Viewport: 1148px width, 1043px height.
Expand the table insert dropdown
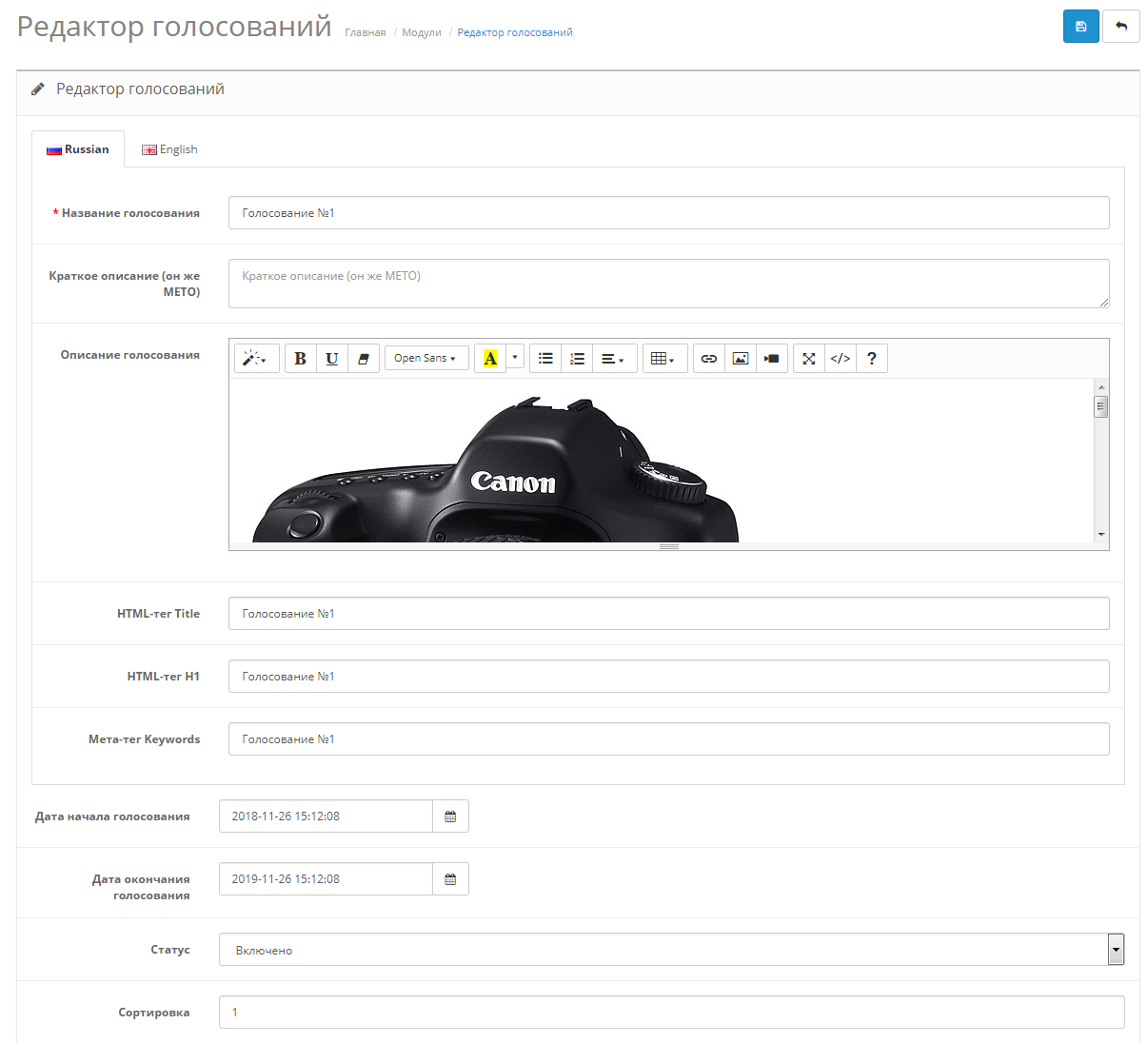(663, 359)
